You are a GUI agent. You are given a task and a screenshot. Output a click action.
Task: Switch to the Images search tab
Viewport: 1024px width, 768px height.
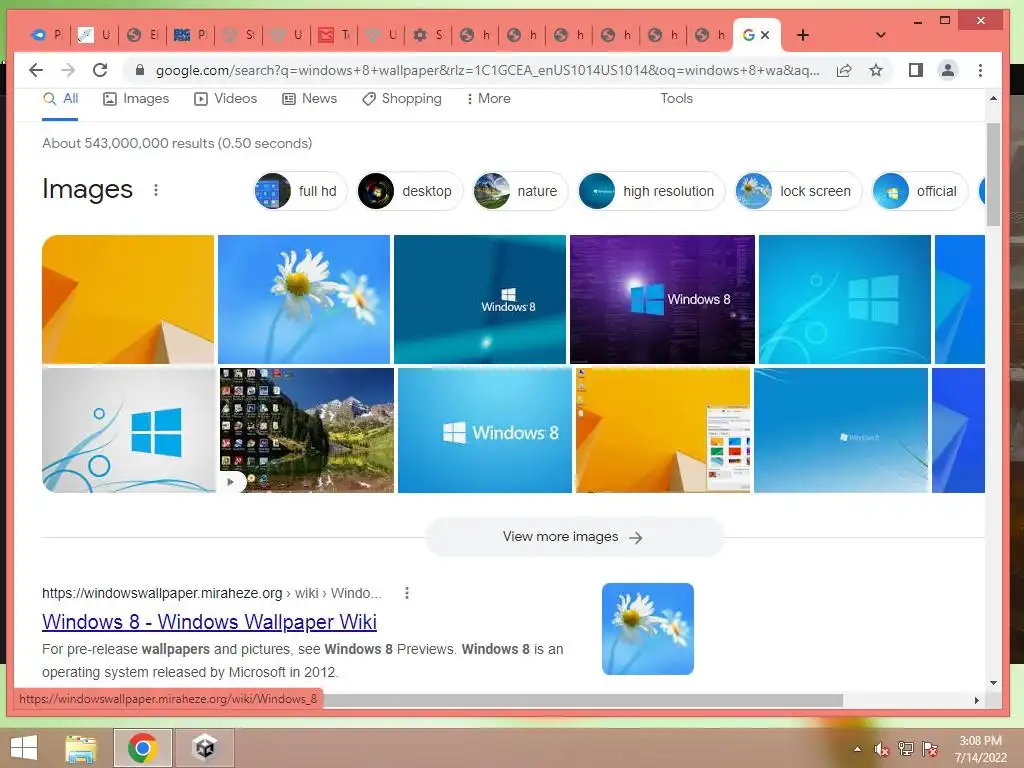(x=136, y=99)
